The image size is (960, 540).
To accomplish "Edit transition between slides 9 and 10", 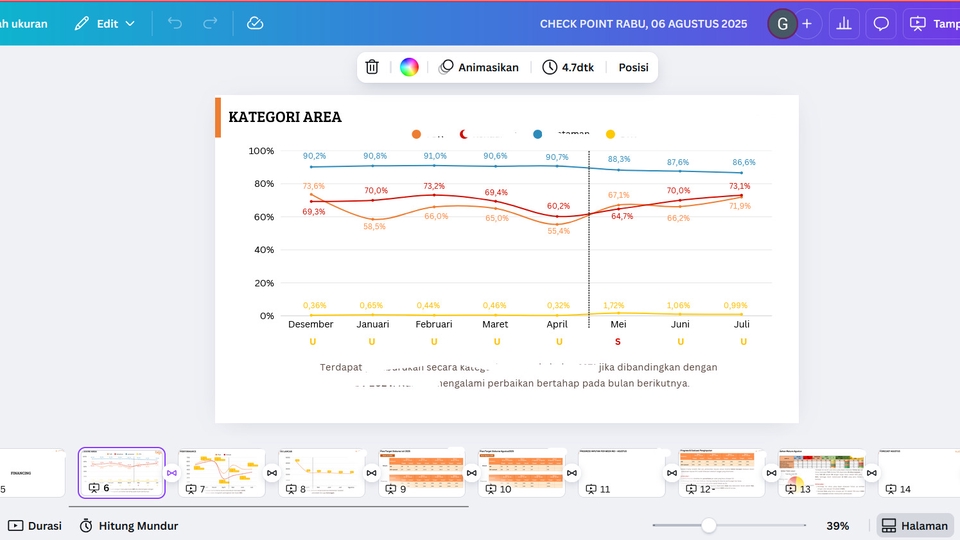I will point(471,473).
